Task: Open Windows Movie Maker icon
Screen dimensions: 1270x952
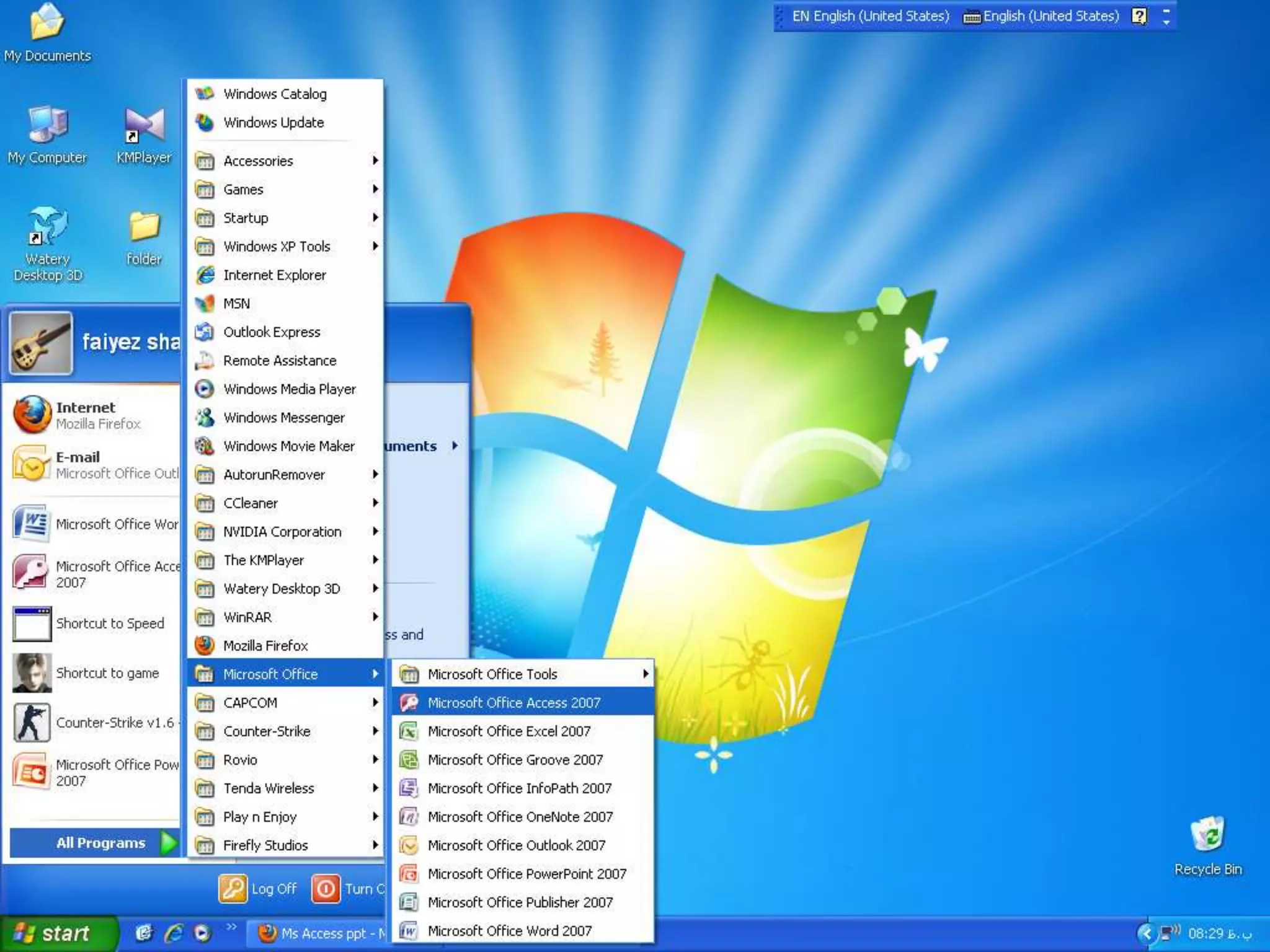Action: [x=205, y=446]
